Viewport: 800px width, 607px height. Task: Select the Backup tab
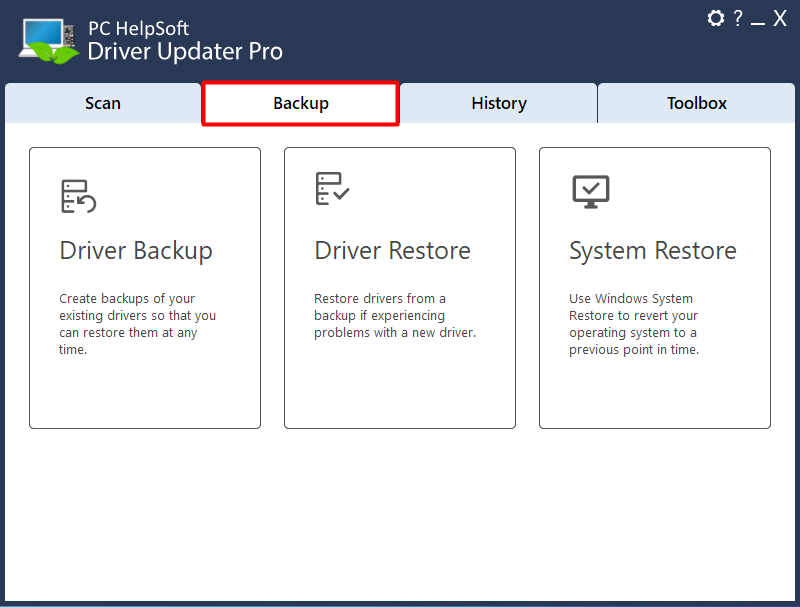(x=301, y=103)
